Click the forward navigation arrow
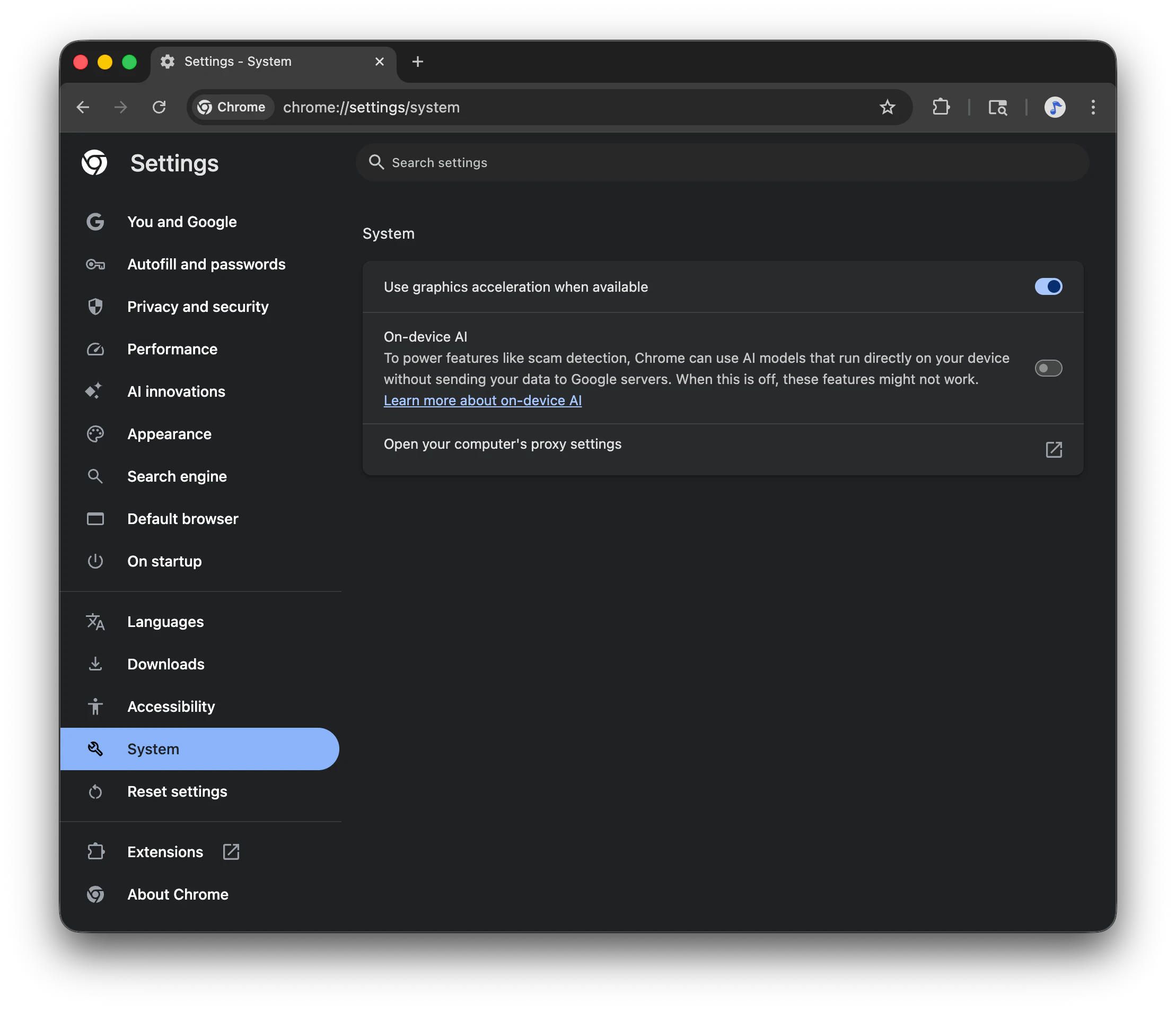The height and width of the screenshot is (1011, 1176). [x=120, y=107]
